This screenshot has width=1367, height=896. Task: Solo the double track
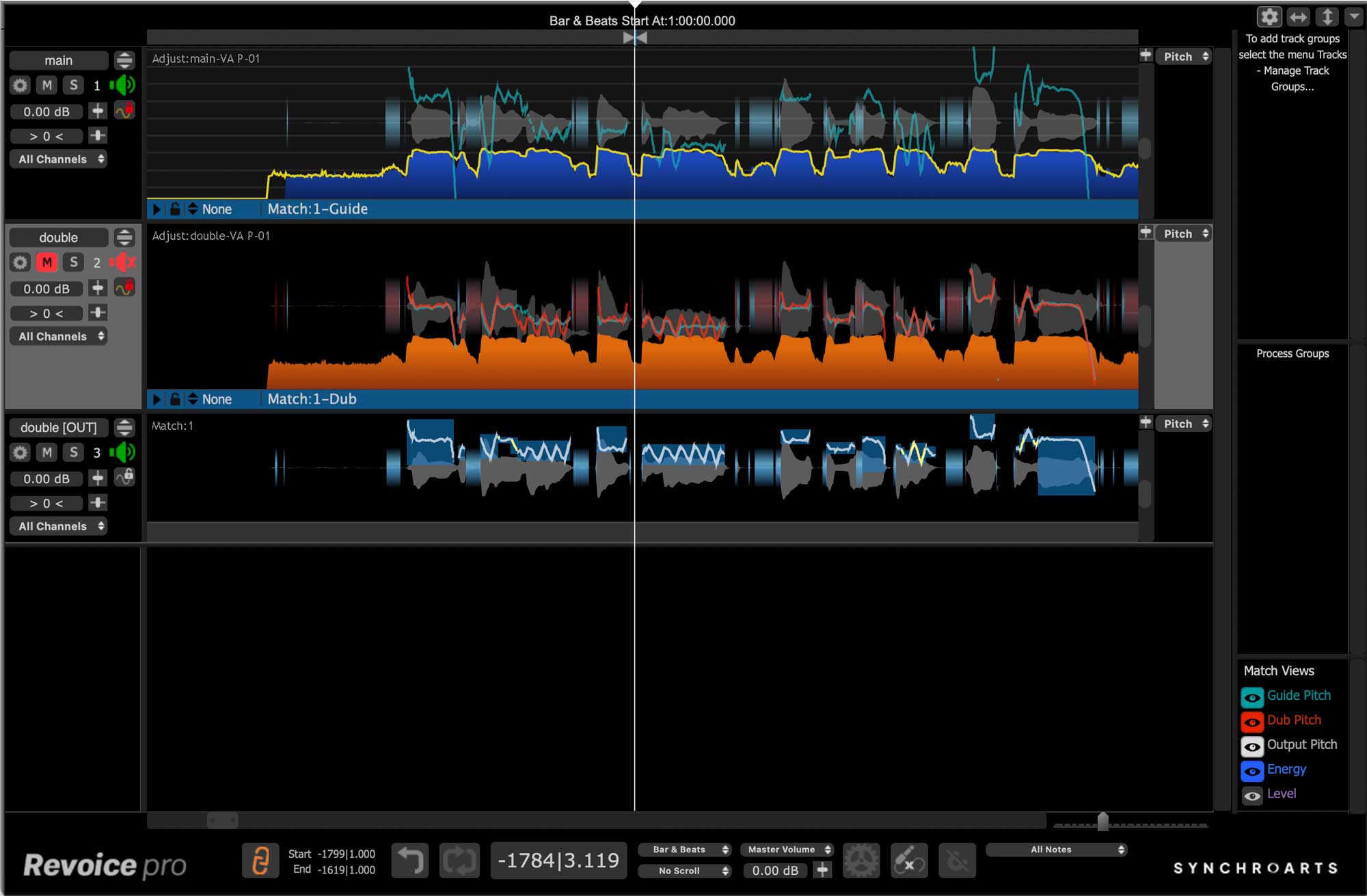pyautogui.click(x=74, y=262)
